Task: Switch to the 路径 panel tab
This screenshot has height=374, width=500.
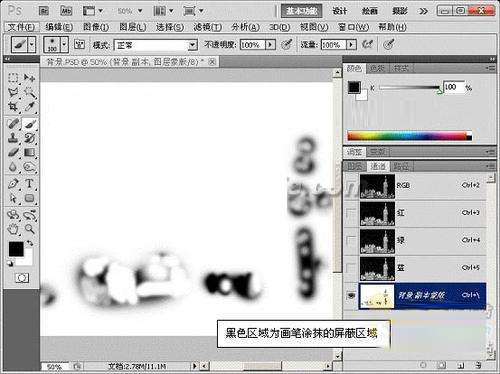Action: 401,166
